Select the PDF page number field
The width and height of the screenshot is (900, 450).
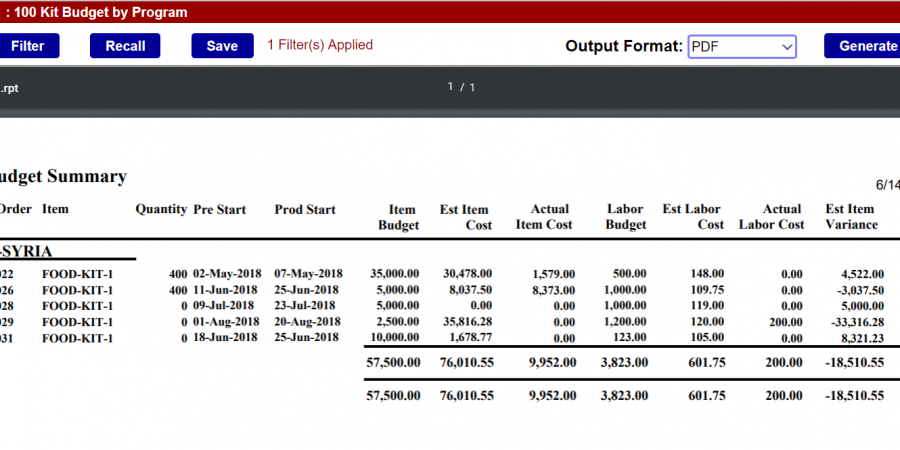tap(451, 87)
